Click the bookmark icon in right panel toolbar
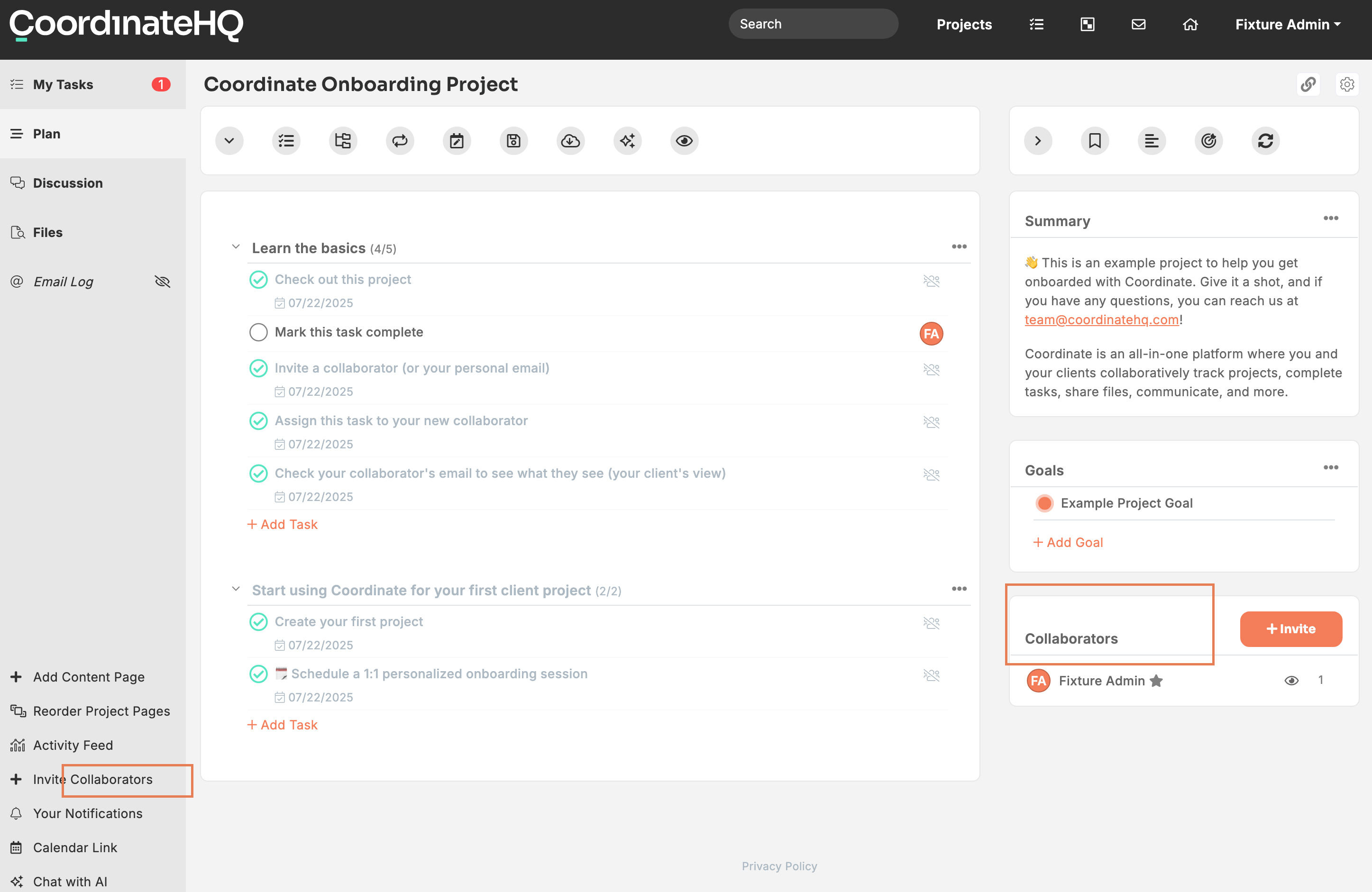This screenshot has width=1372, height=892. 1095,141
